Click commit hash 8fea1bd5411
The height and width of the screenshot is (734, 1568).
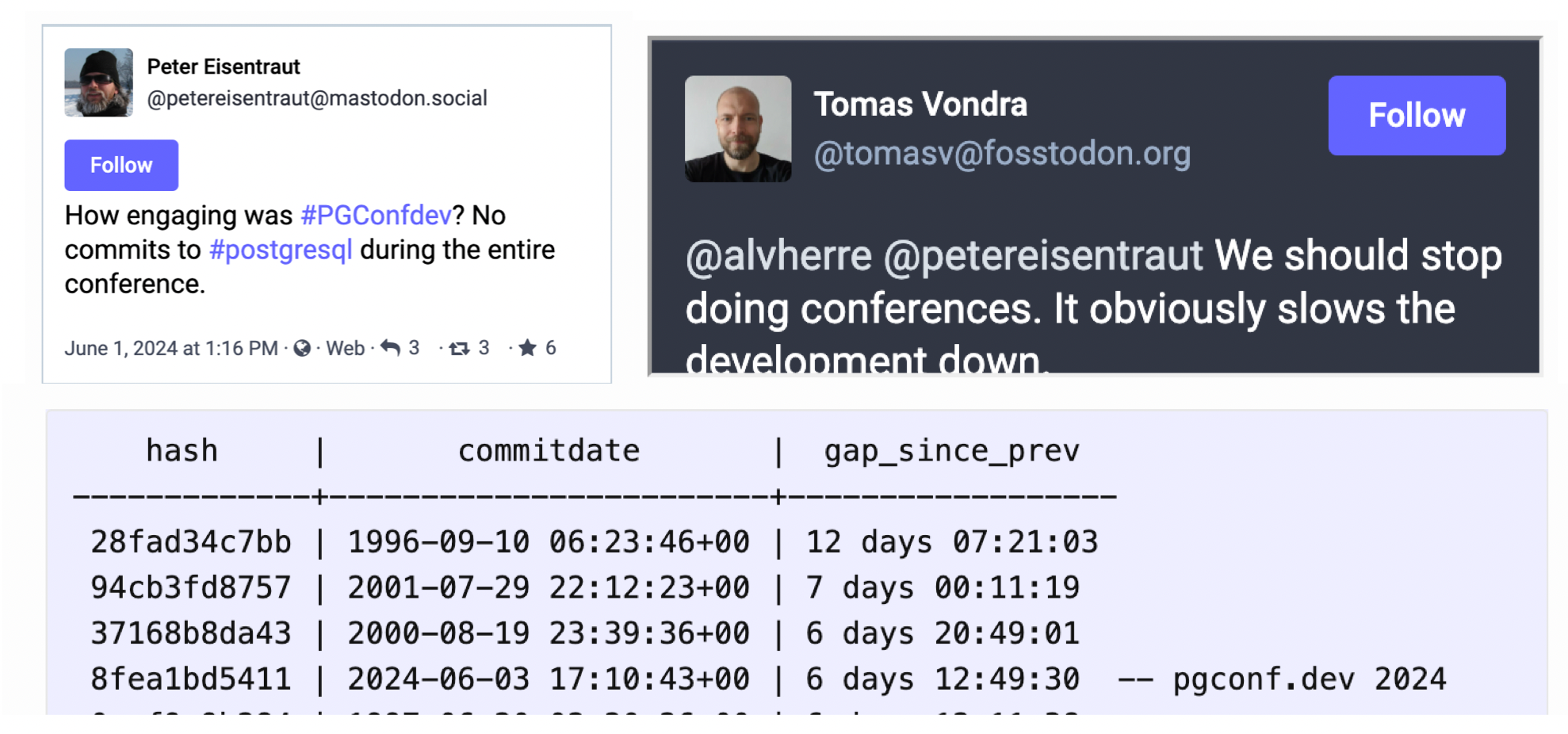pos(191,679)
